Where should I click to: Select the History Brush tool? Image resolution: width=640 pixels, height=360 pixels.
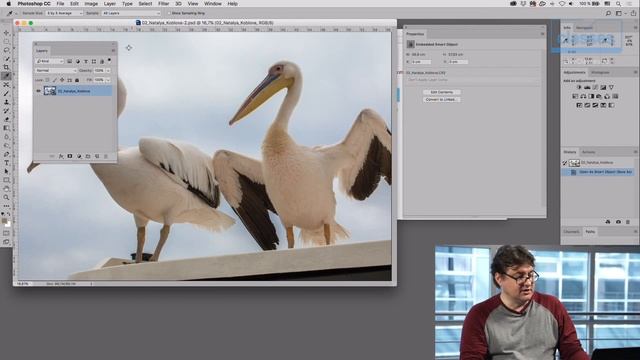pyautogui.click(x=6, y=111)
